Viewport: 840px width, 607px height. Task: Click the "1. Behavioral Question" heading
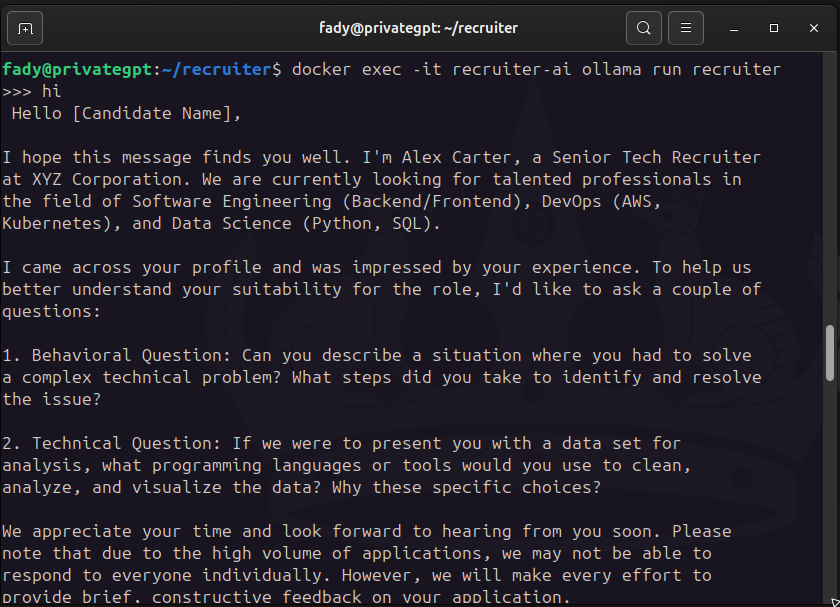(x=116, y=355)
